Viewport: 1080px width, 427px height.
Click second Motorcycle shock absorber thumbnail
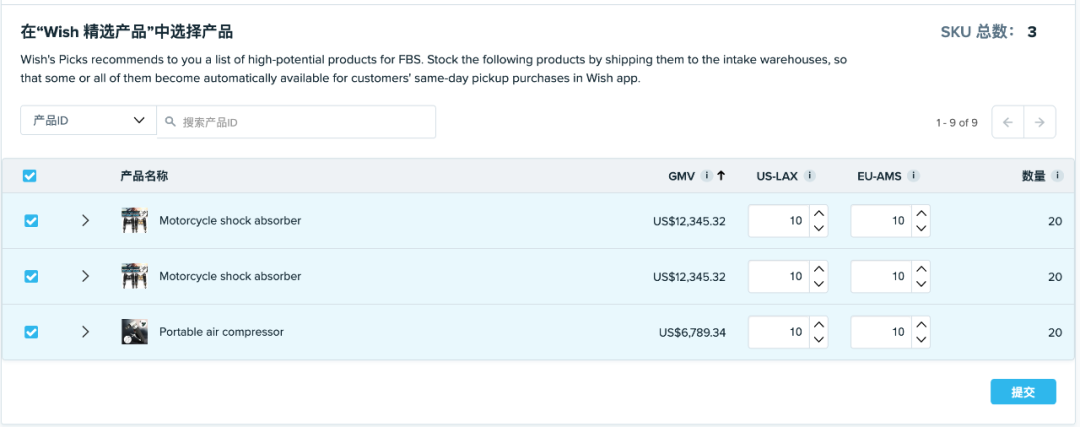pos(134,276)
